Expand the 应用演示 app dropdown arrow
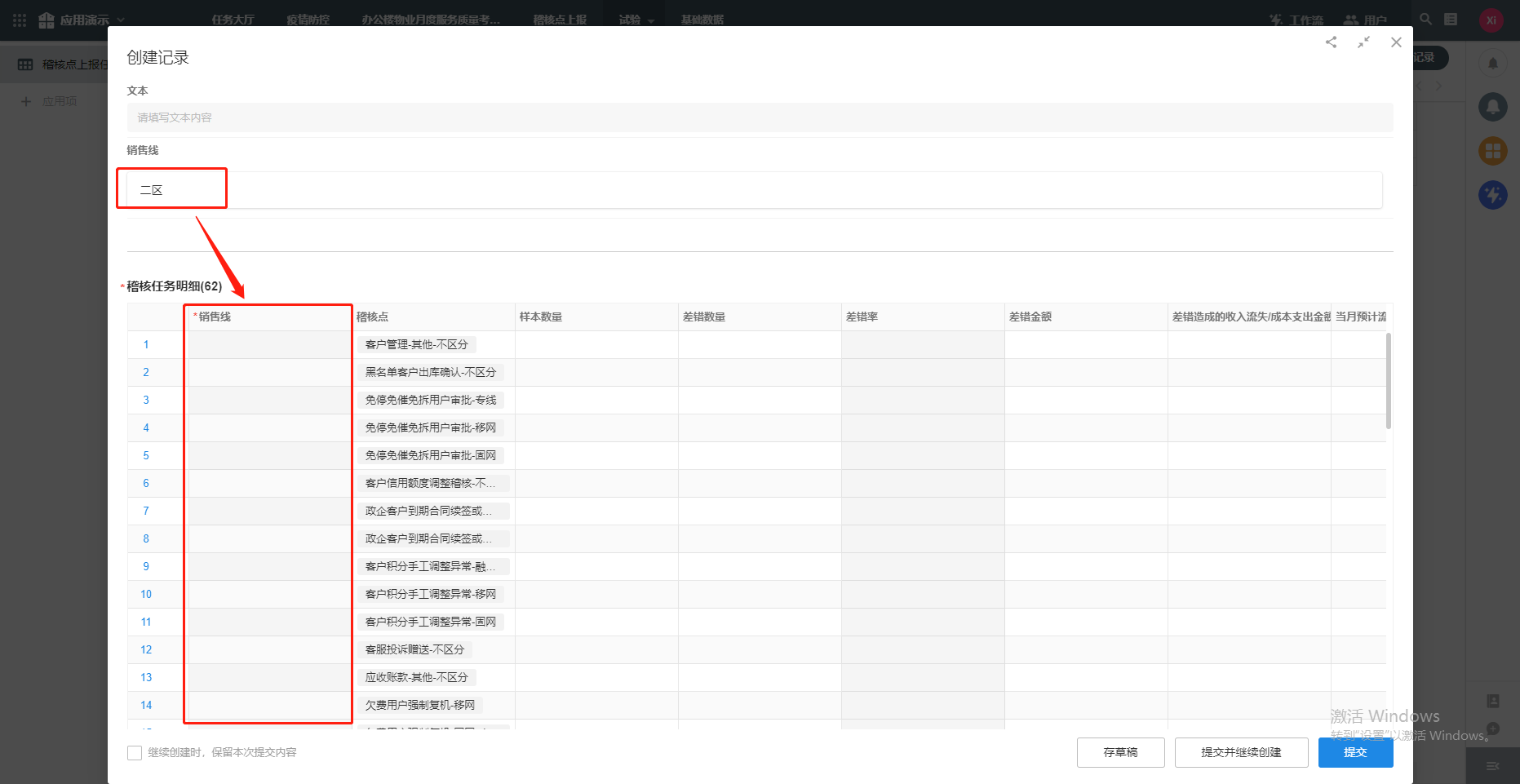This screenshot has width=1520, height=784. 121,20
